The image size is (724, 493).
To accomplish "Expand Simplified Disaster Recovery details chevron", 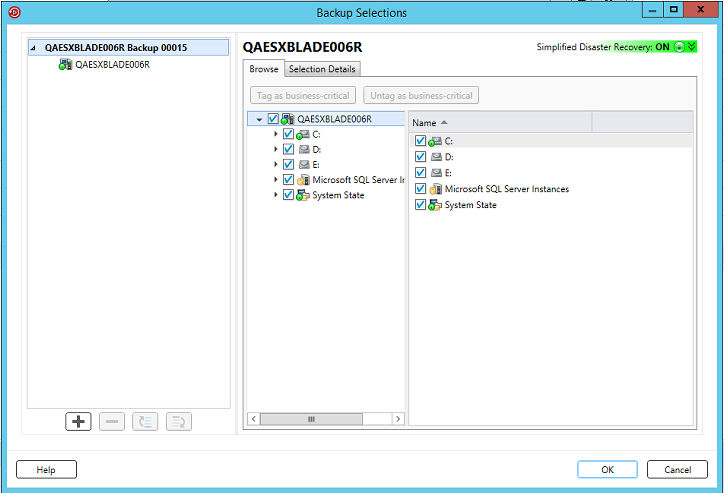I will pos(691,47).
